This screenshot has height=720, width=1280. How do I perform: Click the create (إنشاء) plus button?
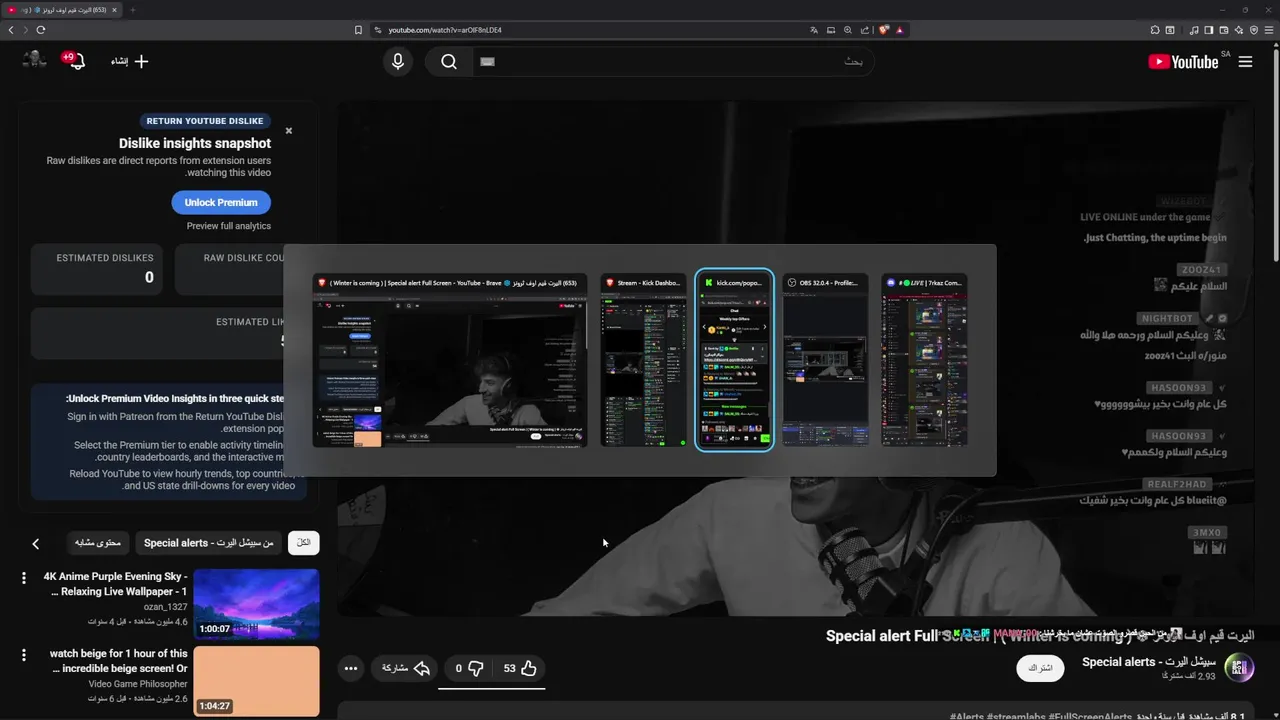pyautogui.click(x=130, y=62)
